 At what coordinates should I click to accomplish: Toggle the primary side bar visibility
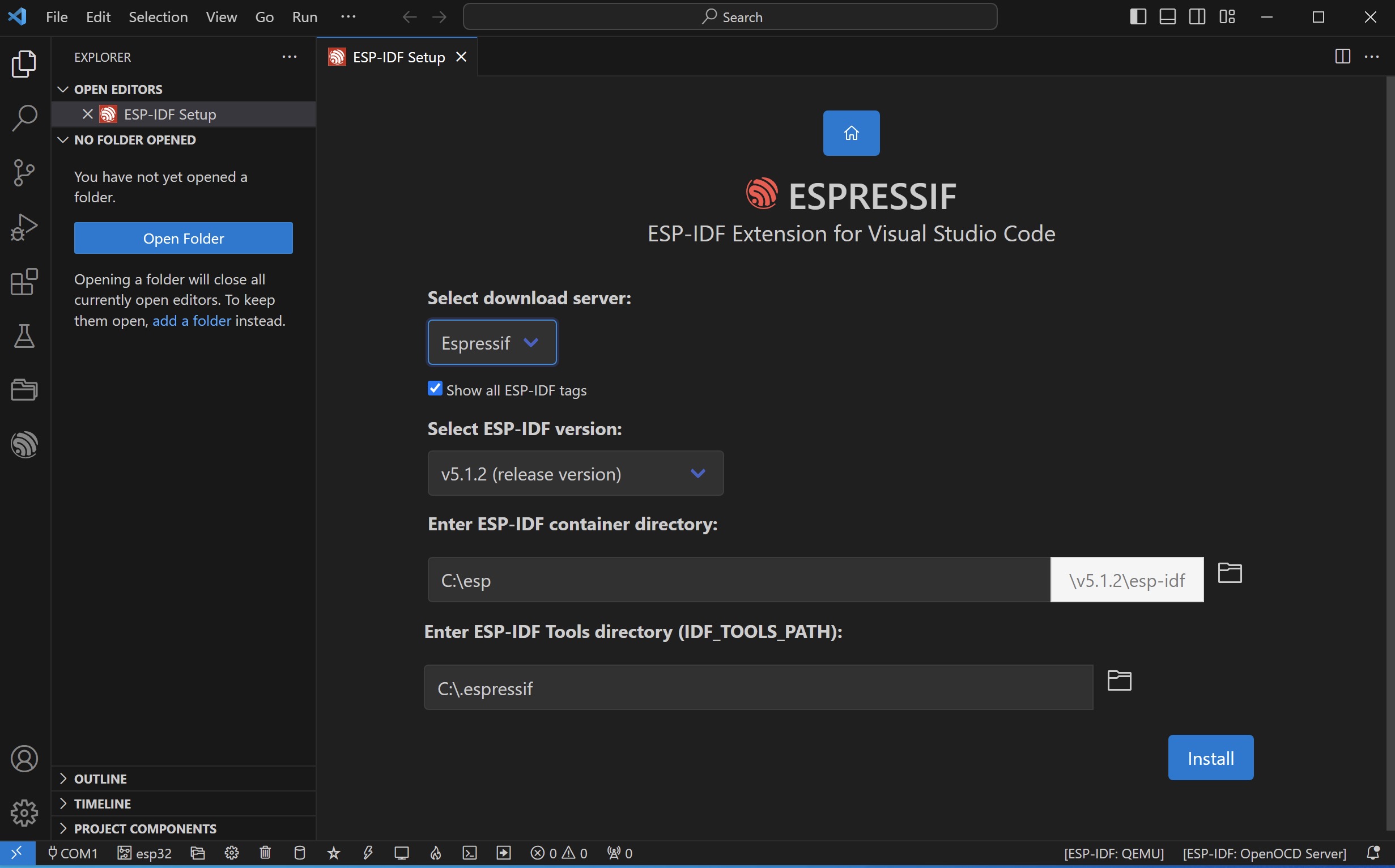[x=1138, y=16]
